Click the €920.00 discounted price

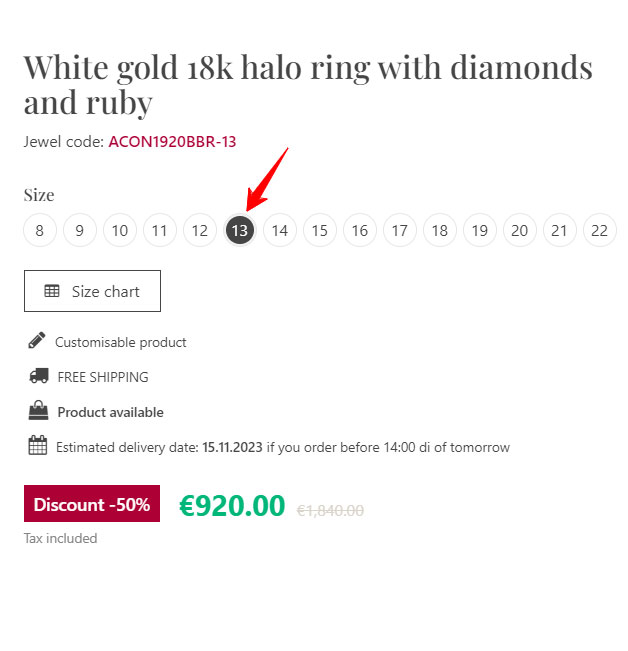click(232, 506)
